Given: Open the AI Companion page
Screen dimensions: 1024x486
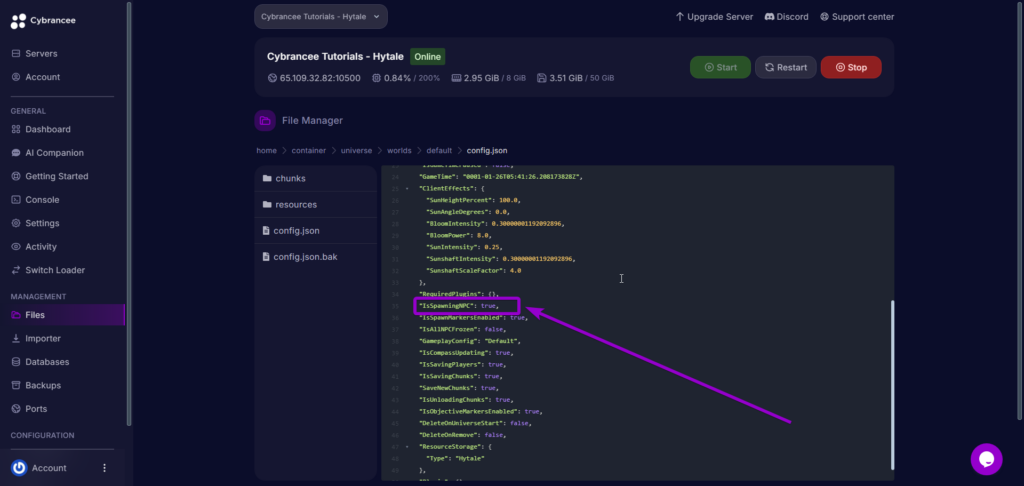Looking at the screenshot, I should point(54,153).
